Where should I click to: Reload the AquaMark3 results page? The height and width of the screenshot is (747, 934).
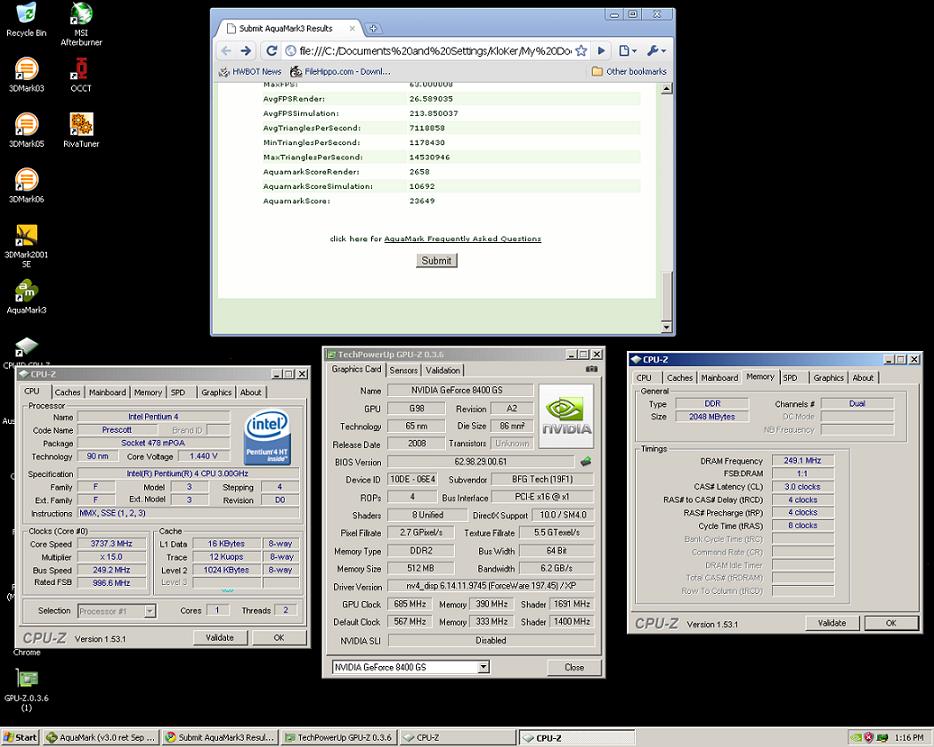tap(272, 51)
